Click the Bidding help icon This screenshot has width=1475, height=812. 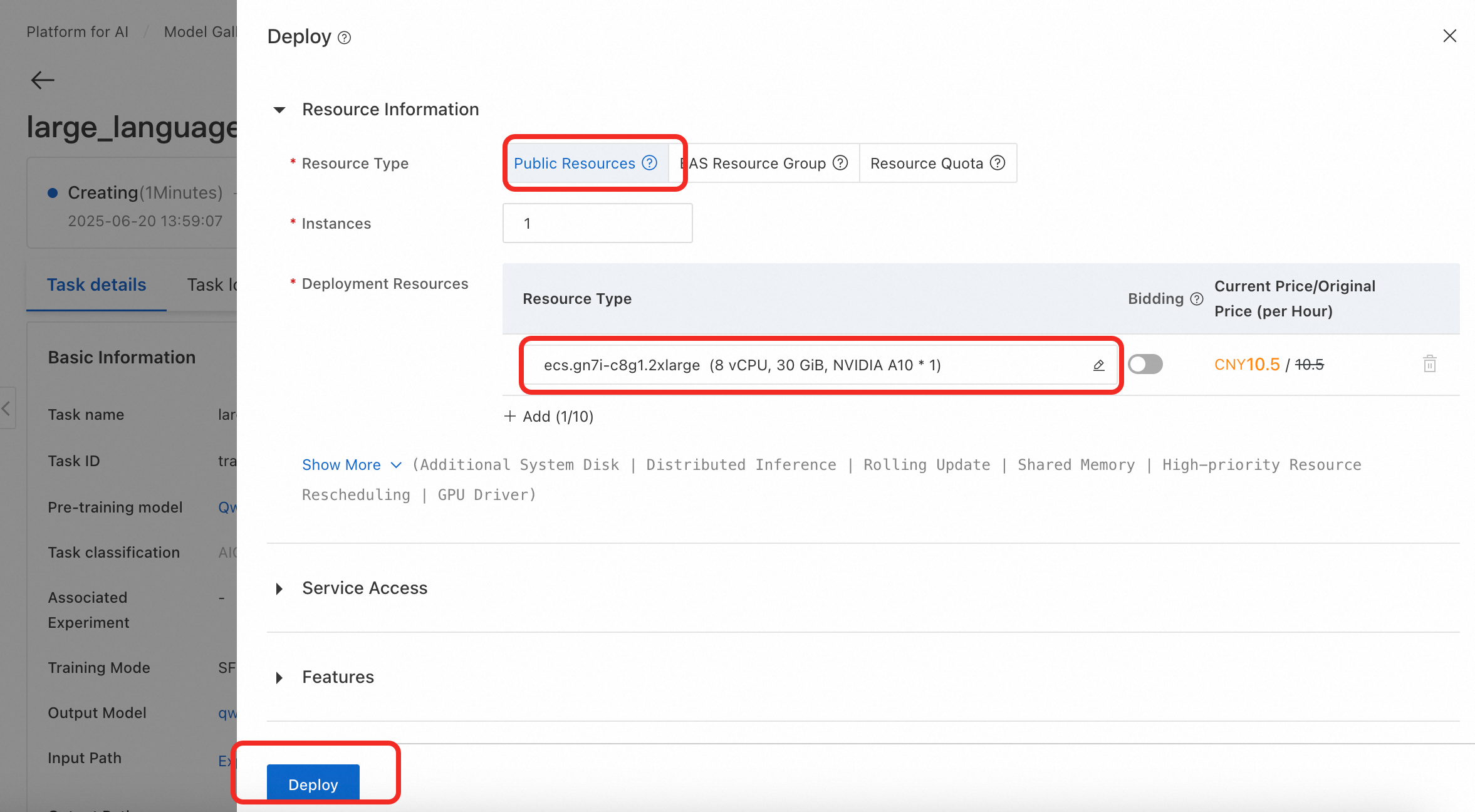[1197, 299]
